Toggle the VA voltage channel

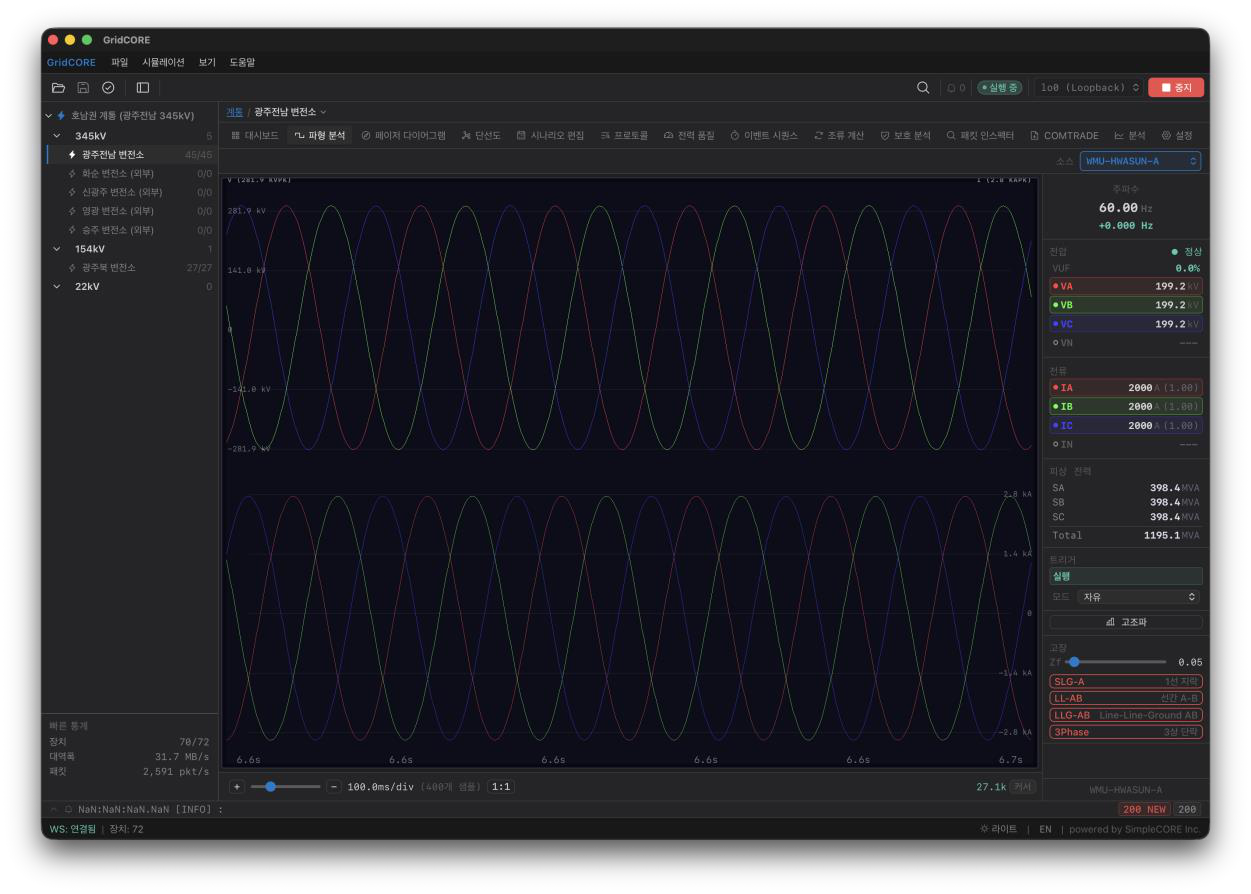click(1126, 286)
